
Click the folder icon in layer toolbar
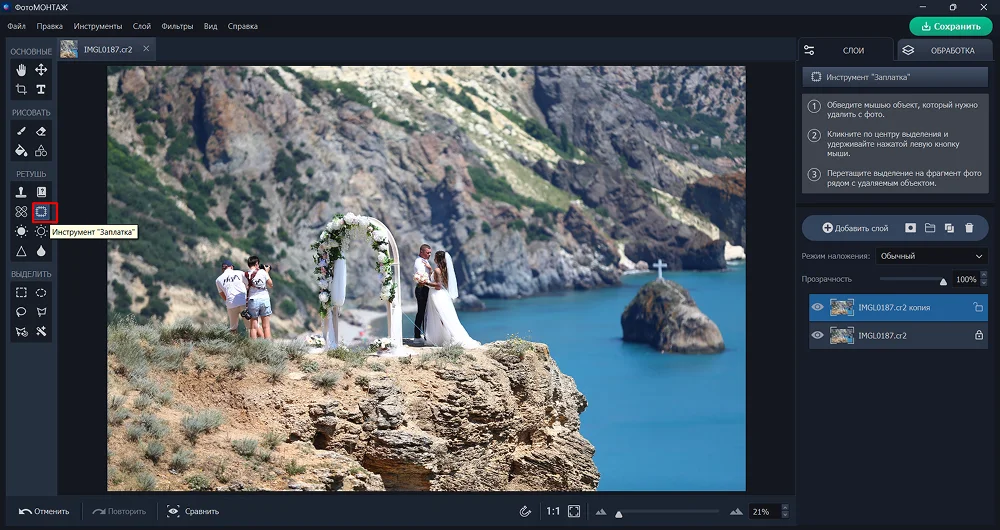click(x=930, y=228)
